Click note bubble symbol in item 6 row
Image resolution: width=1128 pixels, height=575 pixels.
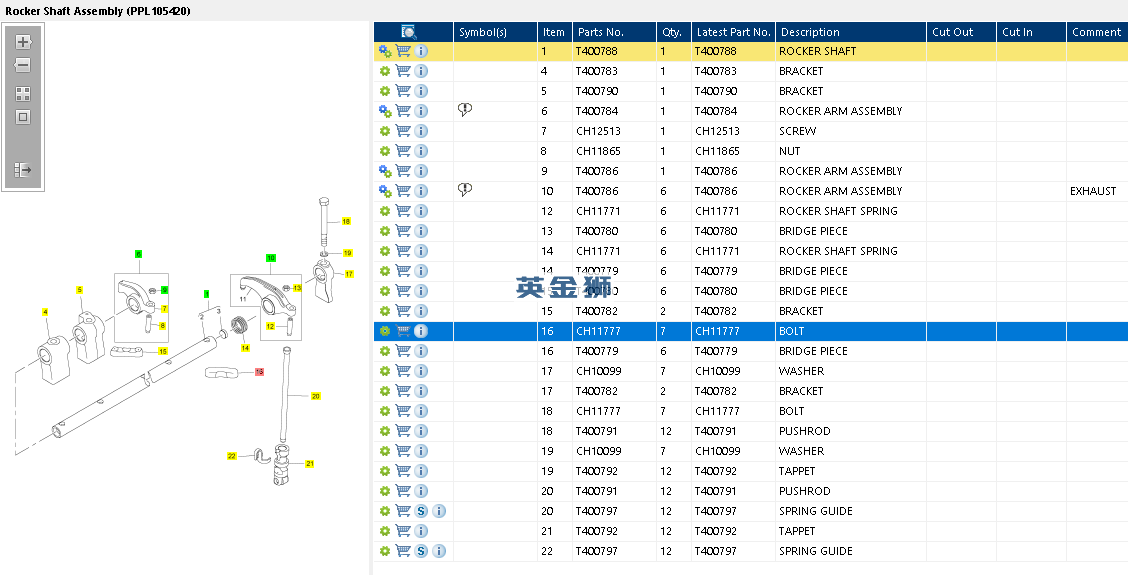click(x=465, y=109)
